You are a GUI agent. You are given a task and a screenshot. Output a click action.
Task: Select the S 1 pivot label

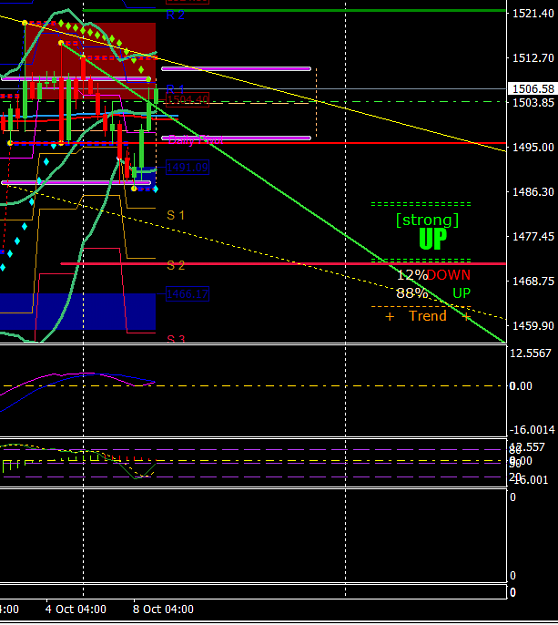[175, 216]
